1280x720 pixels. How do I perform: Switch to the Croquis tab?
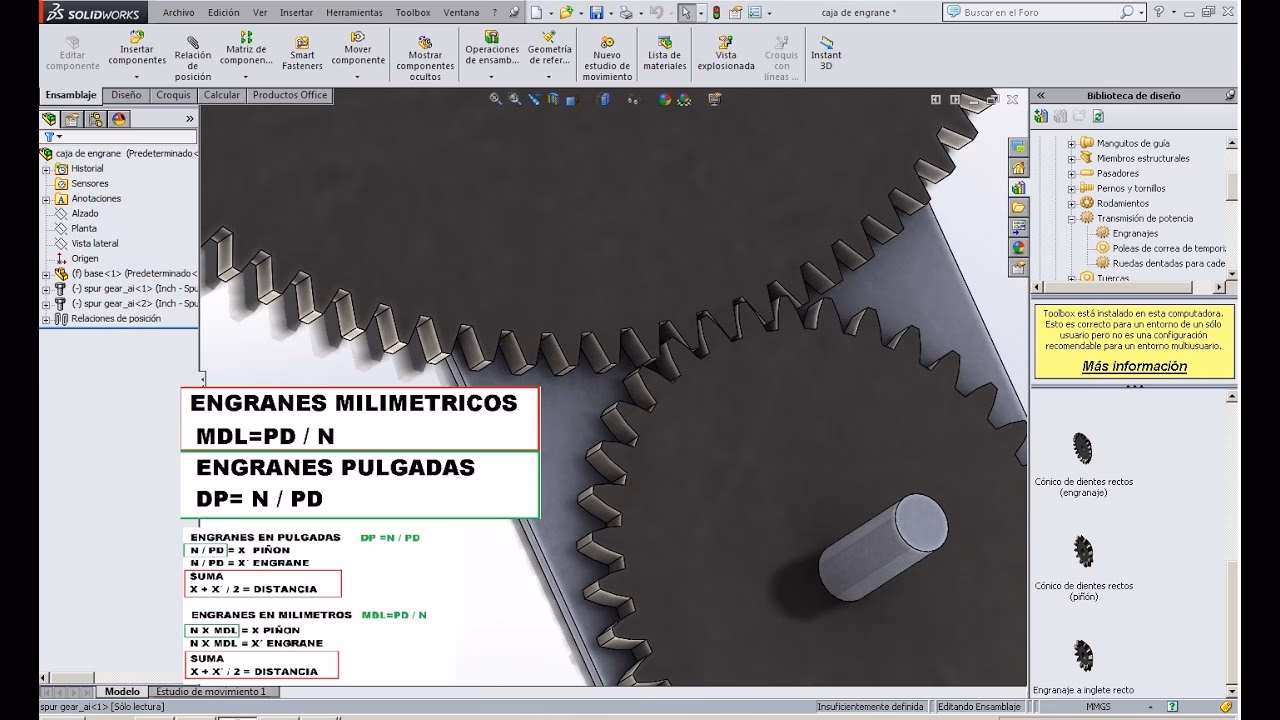point(173,95)
